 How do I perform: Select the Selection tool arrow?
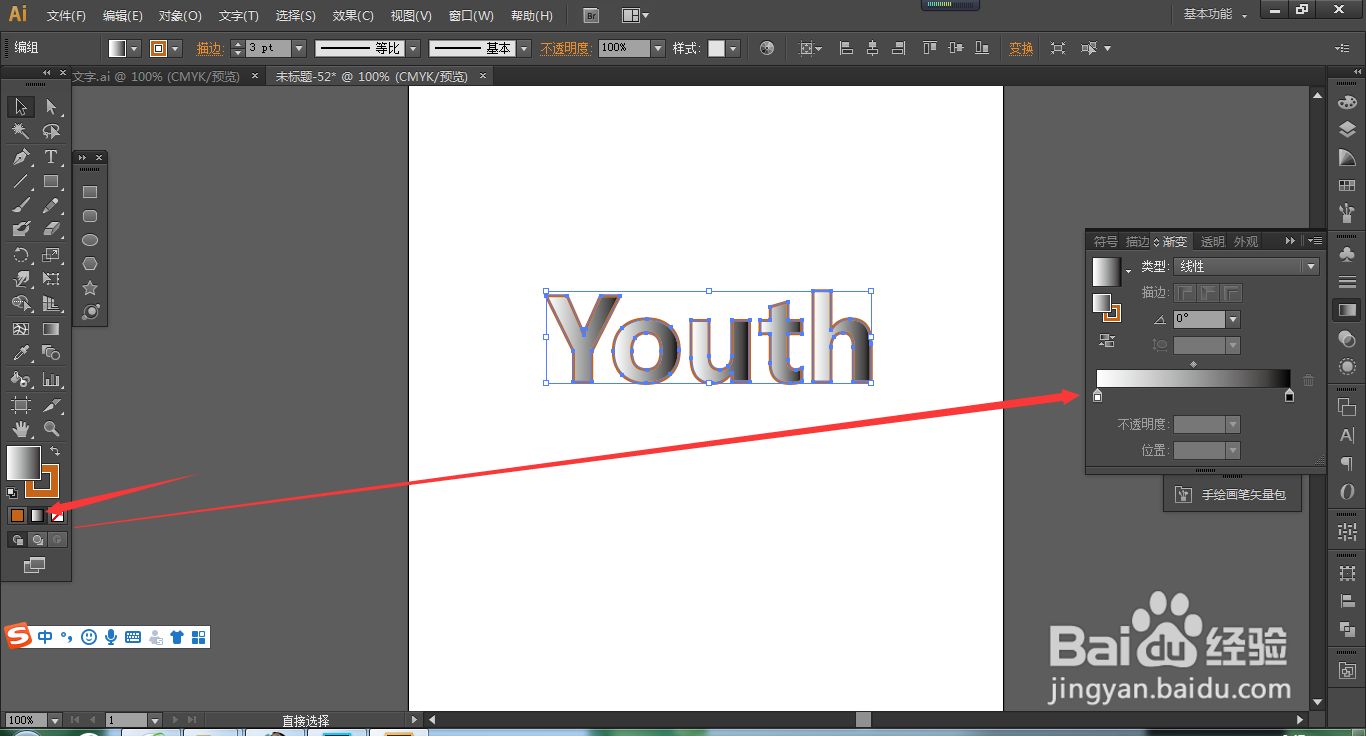[21, 107]
